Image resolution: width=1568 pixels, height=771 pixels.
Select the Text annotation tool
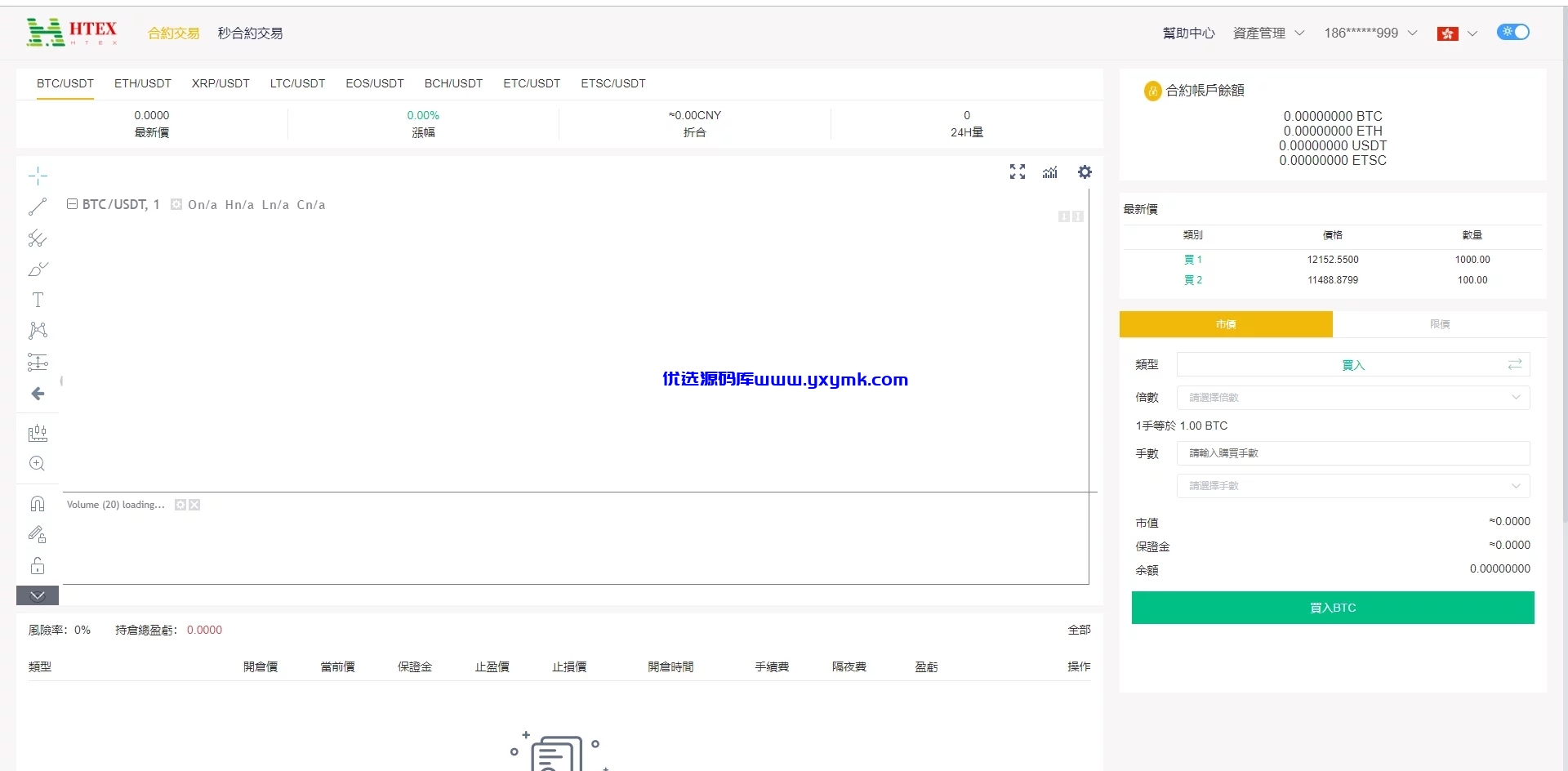pos(38,300)
